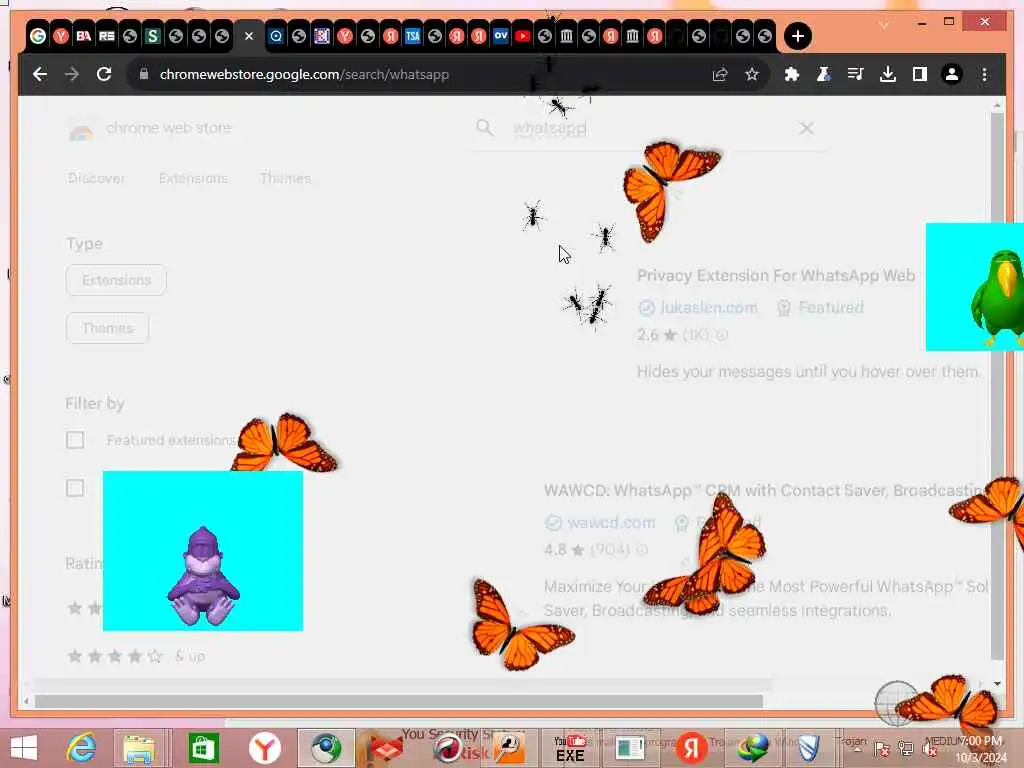Select the four stars & up rating
Viewport: 1024px width, 768px height.
(136, 656)
